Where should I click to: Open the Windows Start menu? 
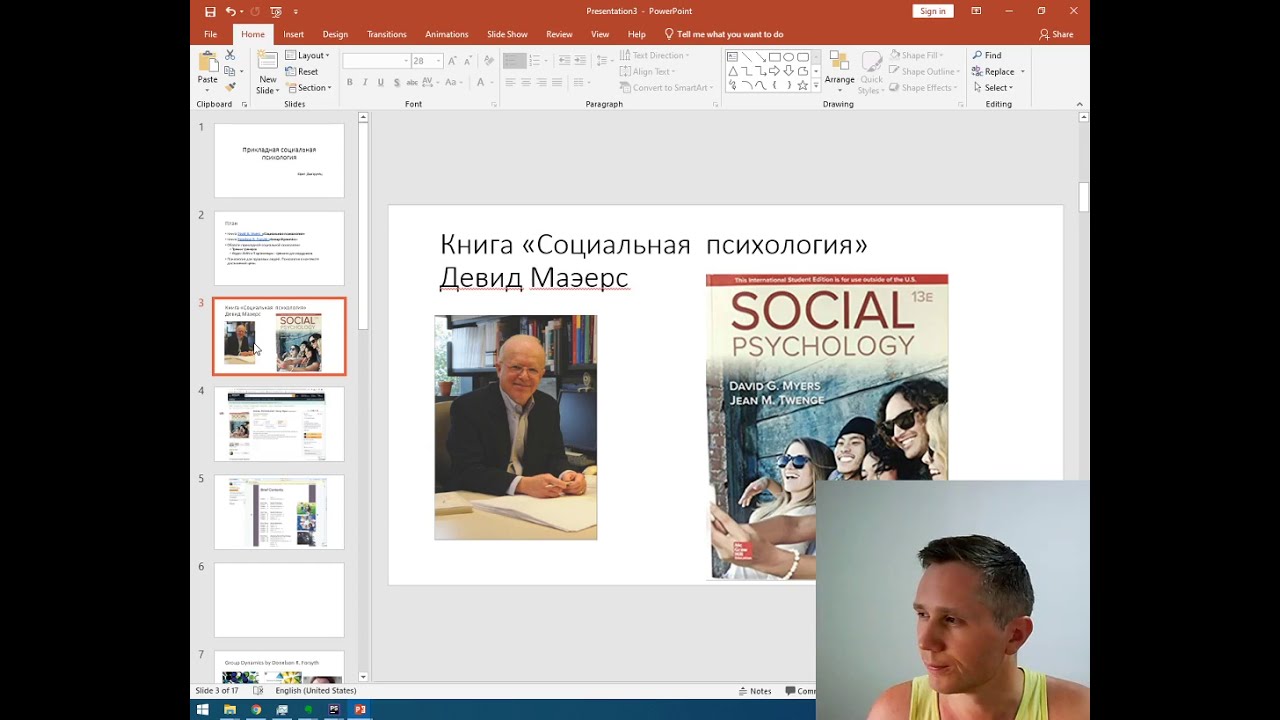[x=203, y=710]
